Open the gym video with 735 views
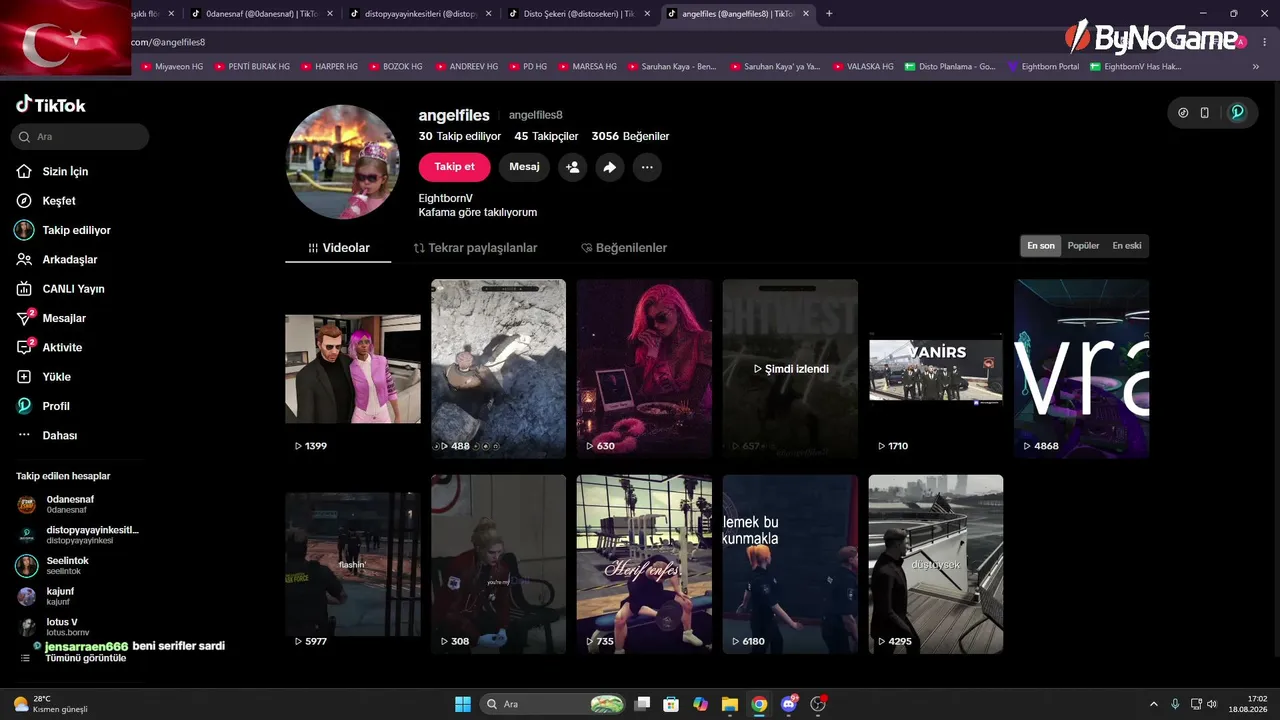This screenshot has height=720, width=1280. 644,564
